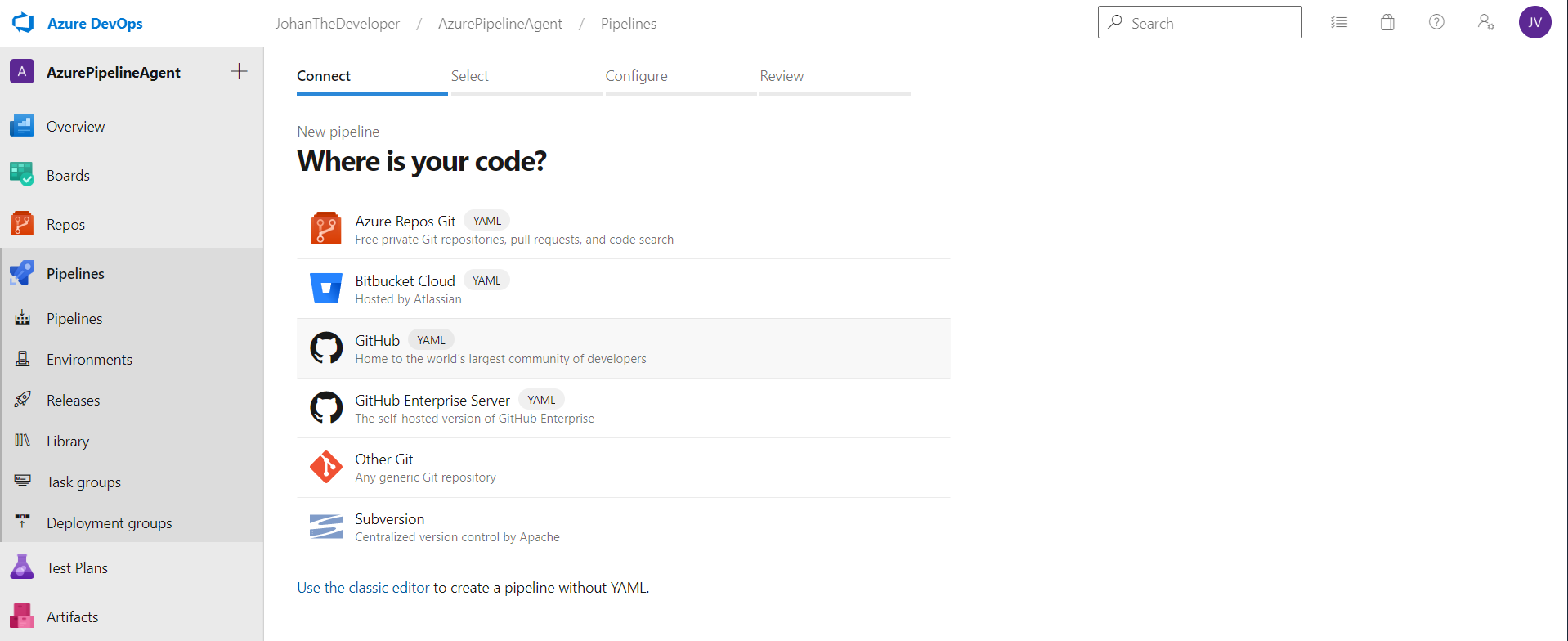Viewport: 1568px width, 641px height.
Task: Choose GitHub Enterprise Server as source
Action: point(624,408)
